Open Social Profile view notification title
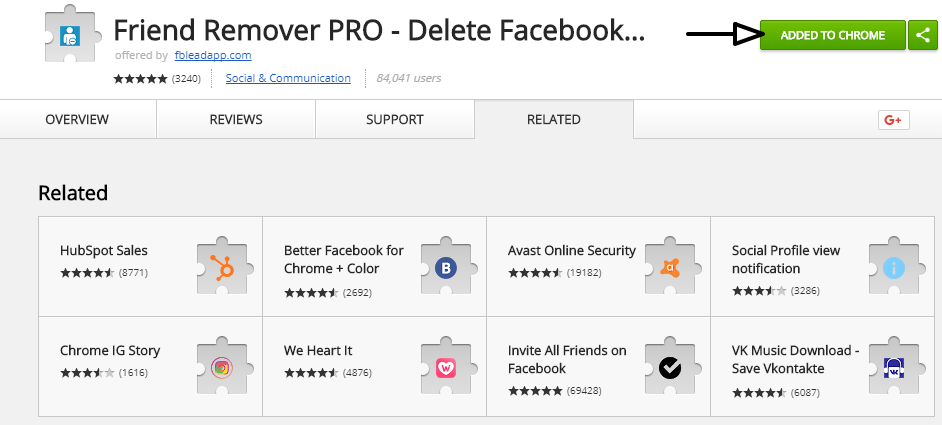 pos(786,259)
